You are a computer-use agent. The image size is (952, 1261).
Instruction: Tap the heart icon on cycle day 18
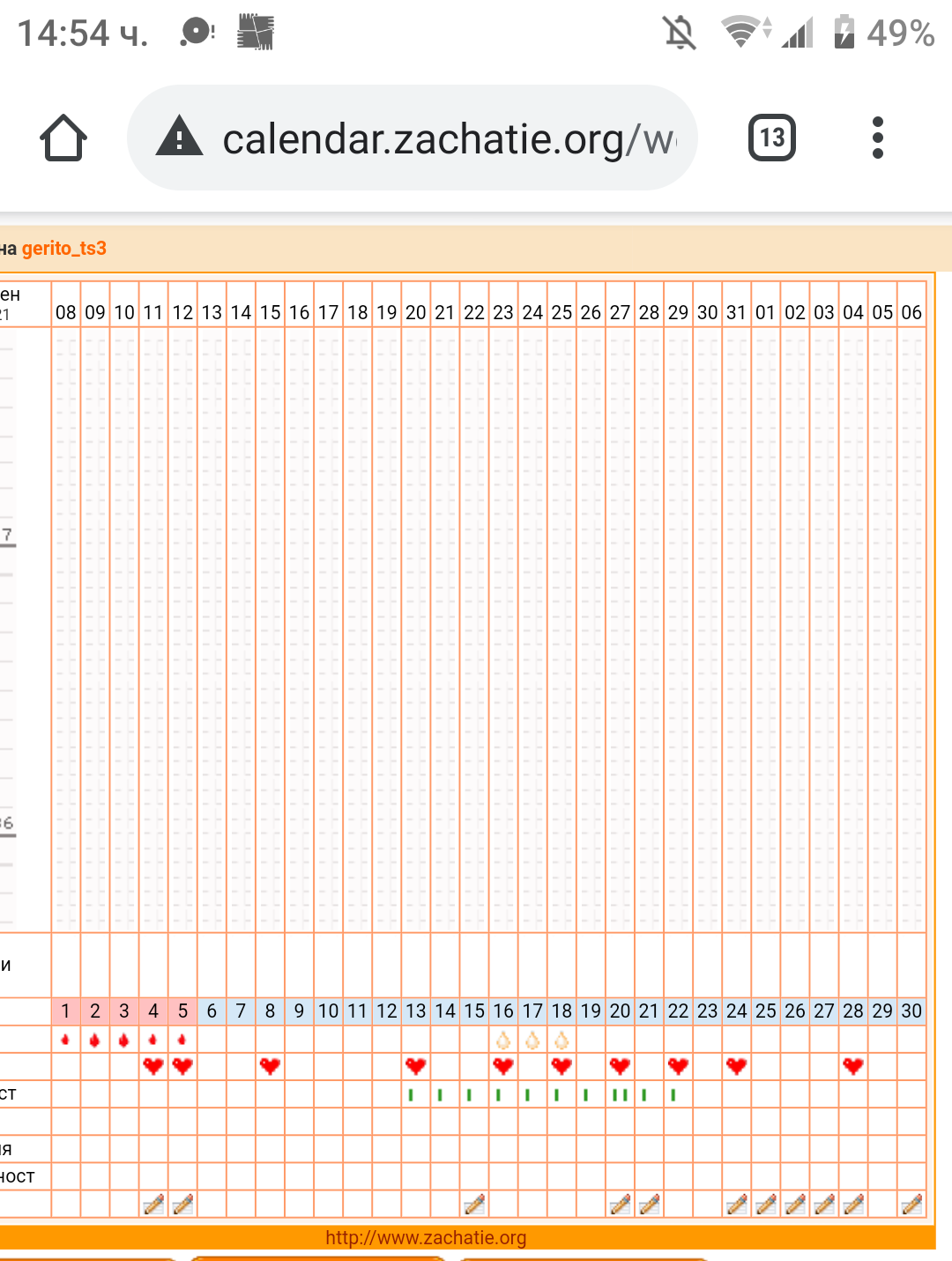tap(562, 1066)
